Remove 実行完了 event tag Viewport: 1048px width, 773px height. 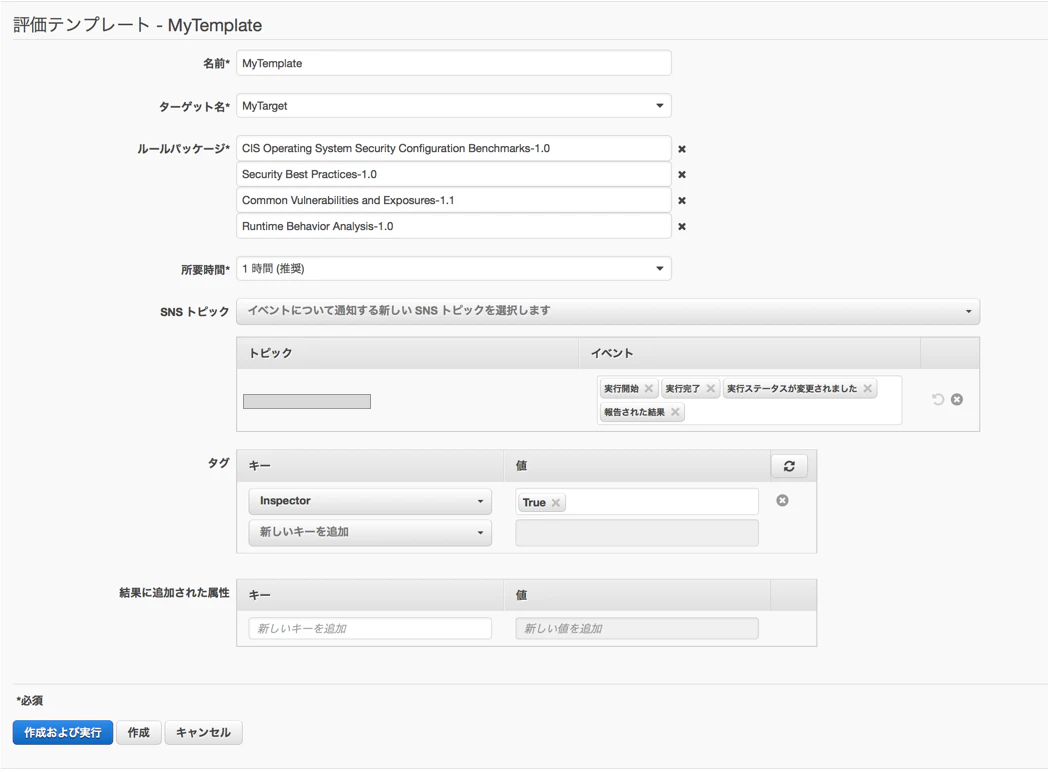(x=710, y=388)
